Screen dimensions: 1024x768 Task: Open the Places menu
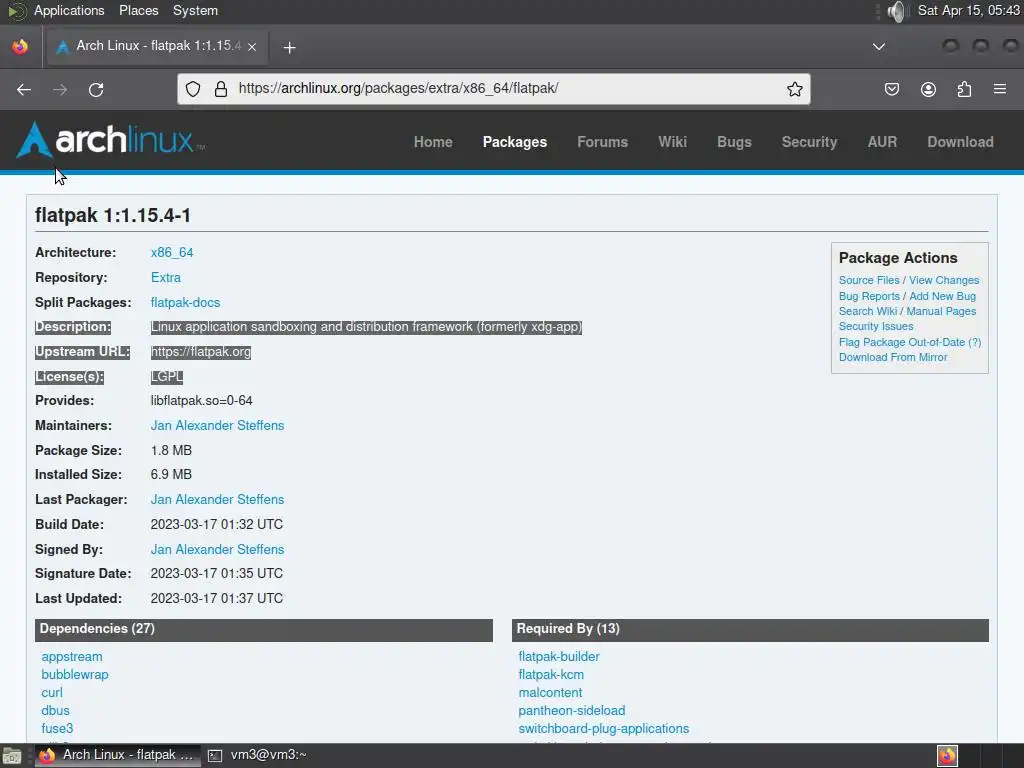(138, 10)
